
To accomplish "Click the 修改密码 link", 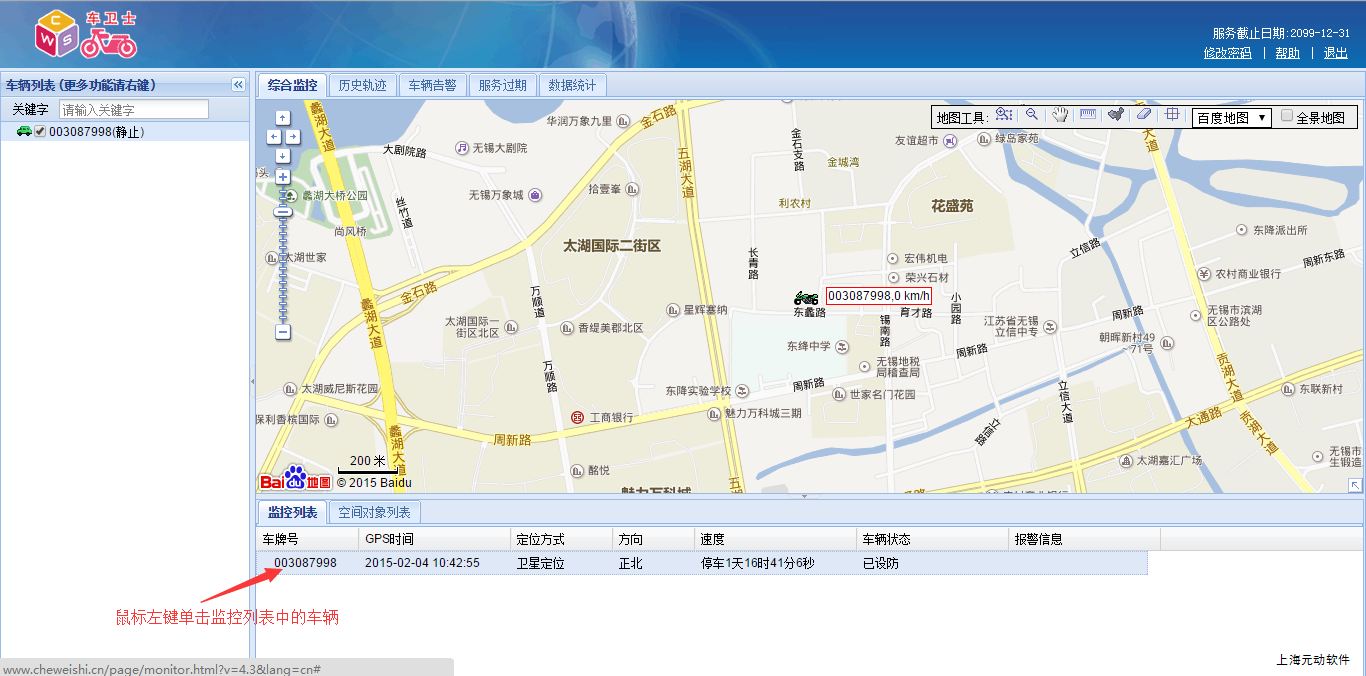I will [x=1227, y=53].
